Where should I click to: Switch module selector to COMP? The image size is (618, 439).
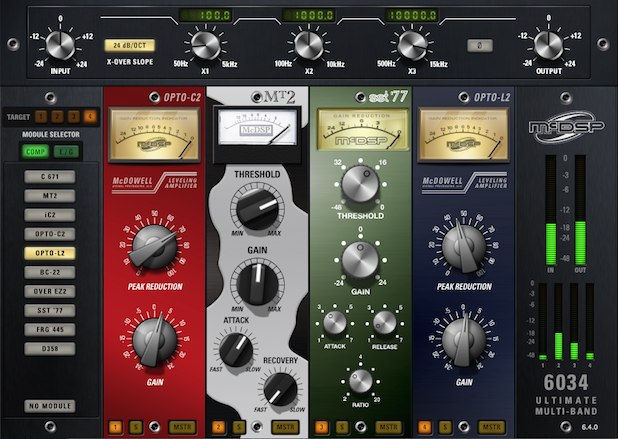click(35, 152)
